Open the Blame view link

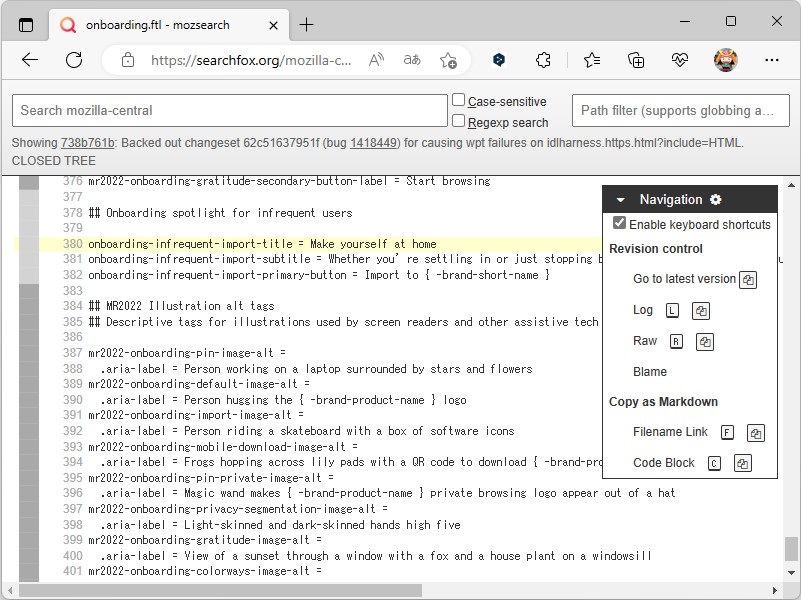(650, 372)
